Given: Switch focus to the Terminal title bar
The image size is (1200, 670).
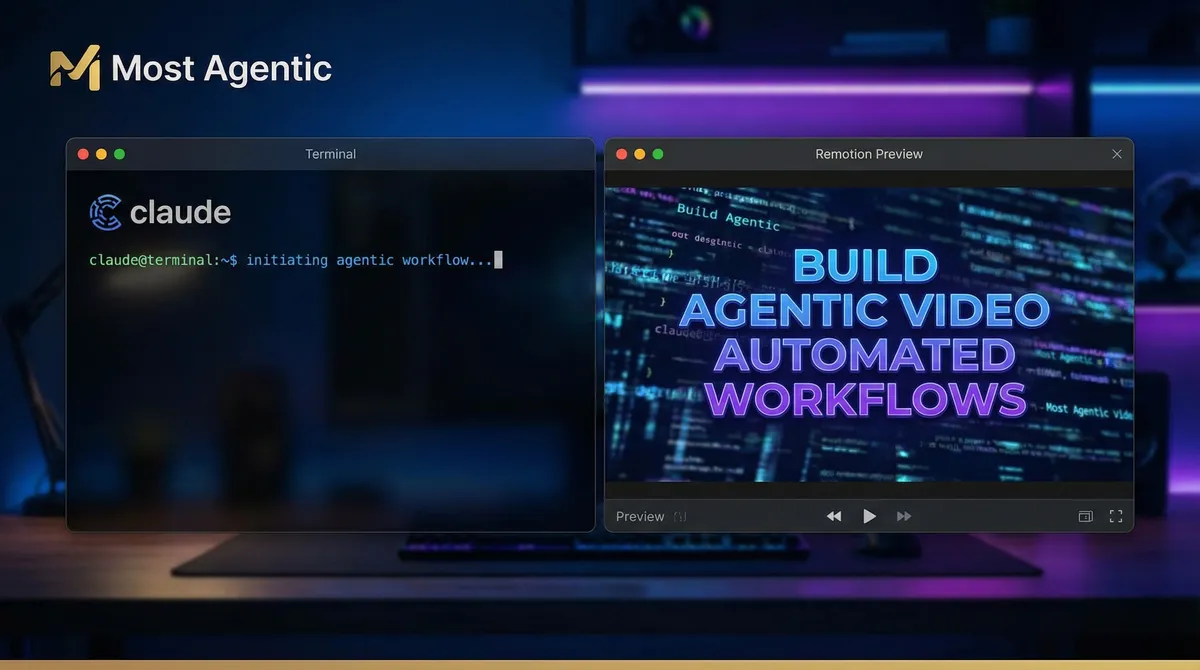Looking at the screenshot, I should point(330,154).
